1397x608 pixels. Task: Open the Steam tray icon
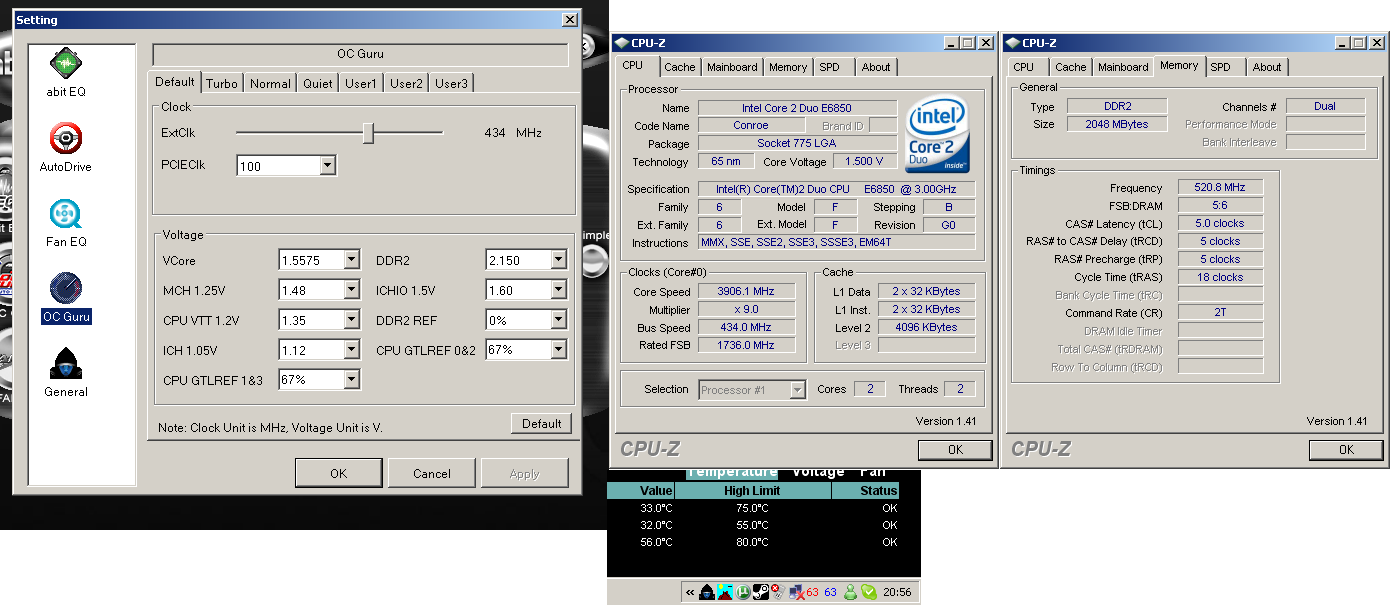[x=761, y=592]
